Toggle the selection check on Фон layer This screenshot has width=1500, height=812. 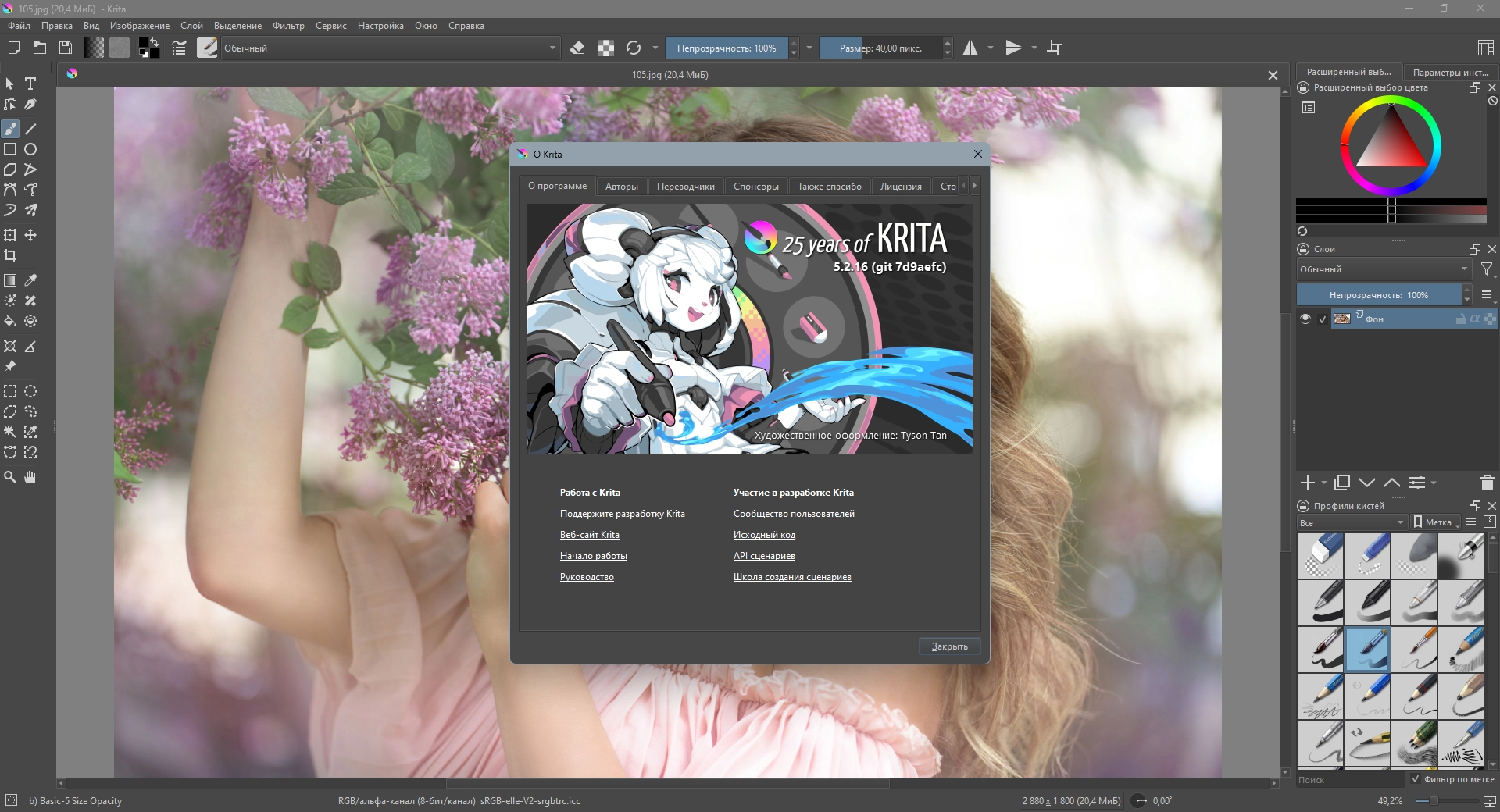(x=1323, y=319)
